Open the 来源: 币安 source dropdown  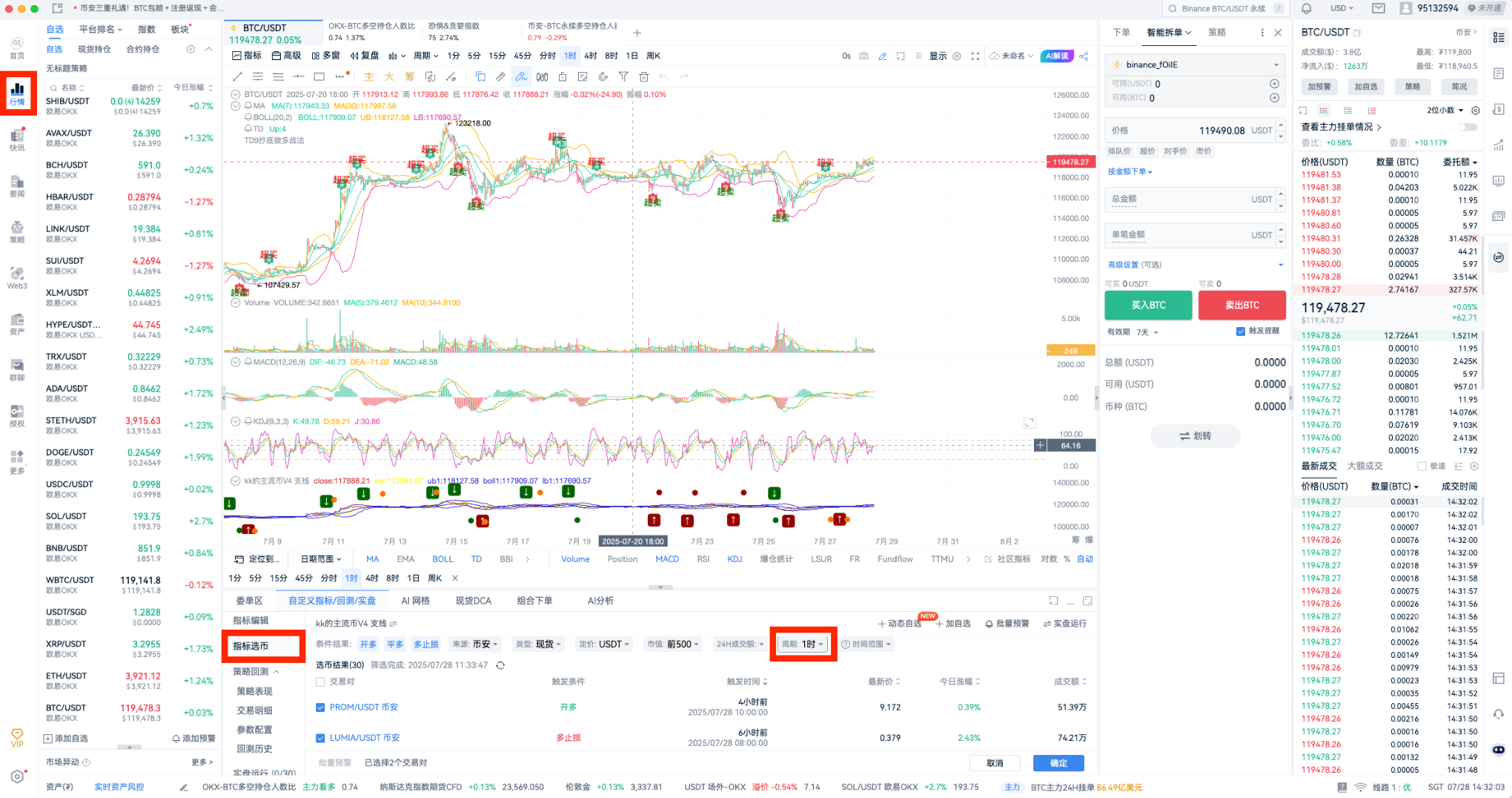tap(475, 644)
